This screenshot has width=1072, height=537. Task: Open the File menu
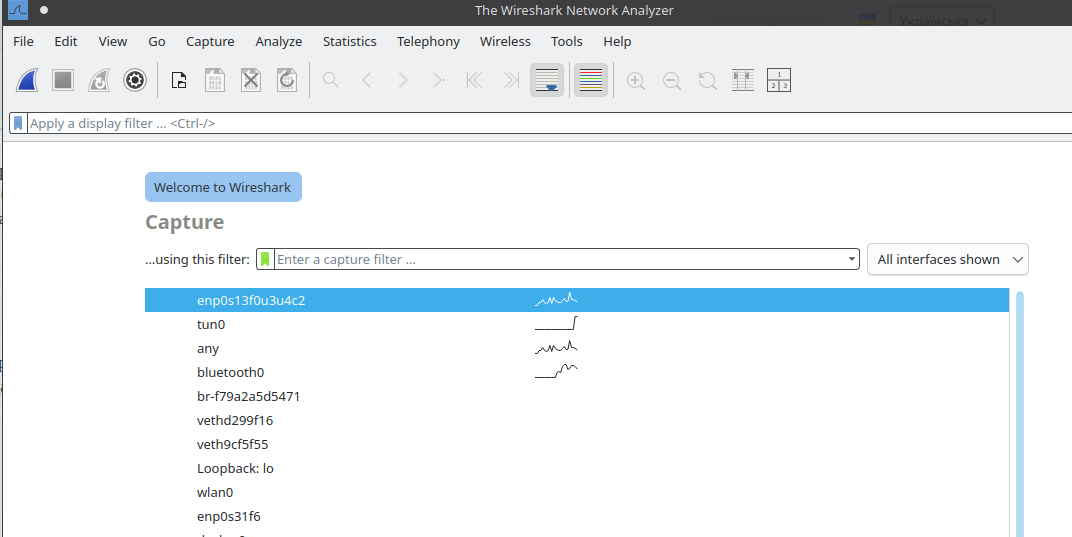23,42
